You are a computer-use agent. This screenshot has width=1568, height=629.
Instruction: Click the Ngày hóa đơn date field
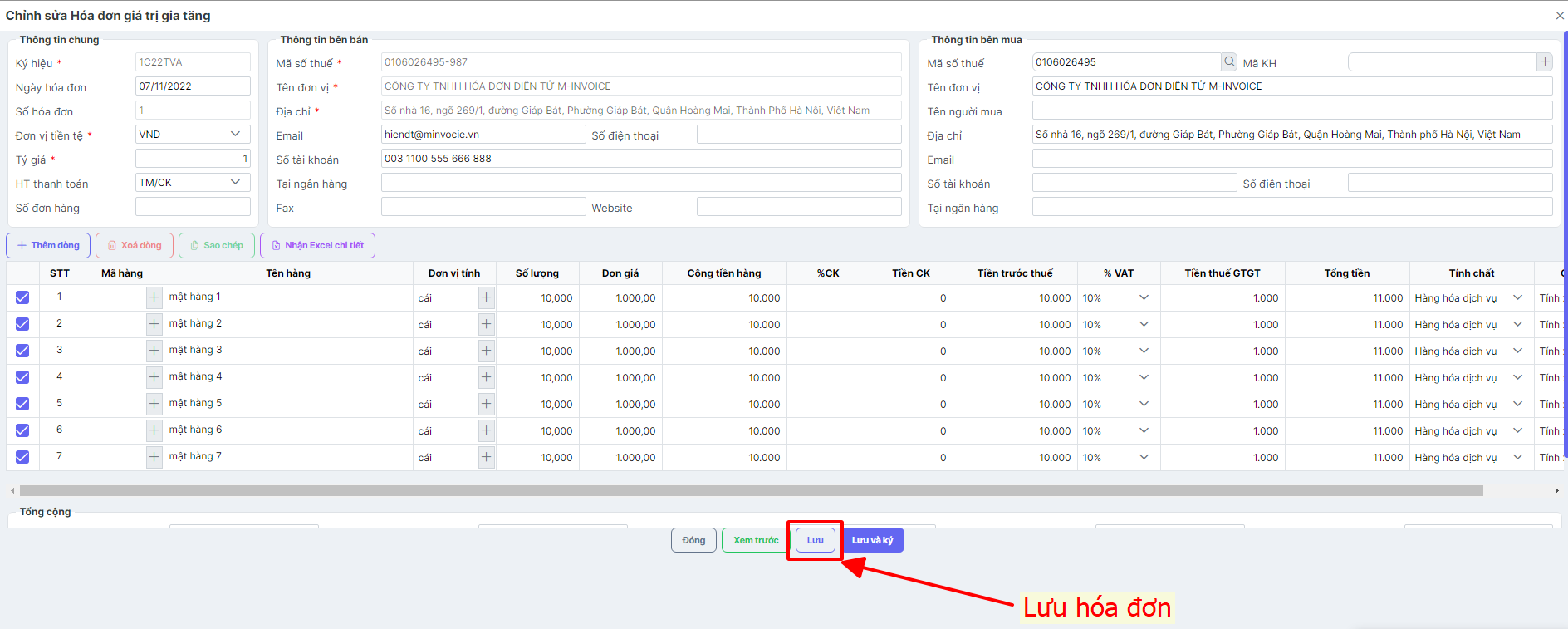tap(193, 86)
